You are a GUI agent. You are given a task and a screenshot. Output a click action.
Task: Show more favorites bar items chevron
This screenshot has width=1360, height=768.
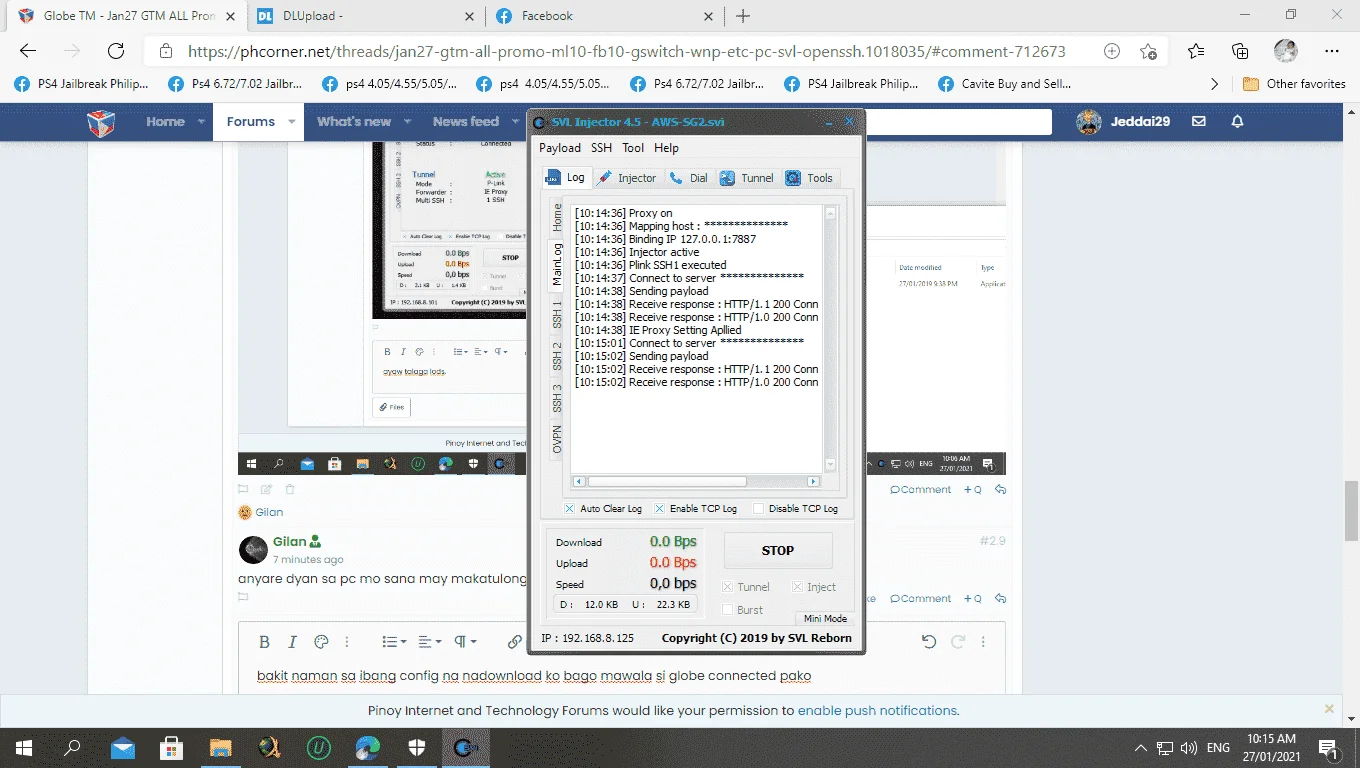coord(1215,84)
